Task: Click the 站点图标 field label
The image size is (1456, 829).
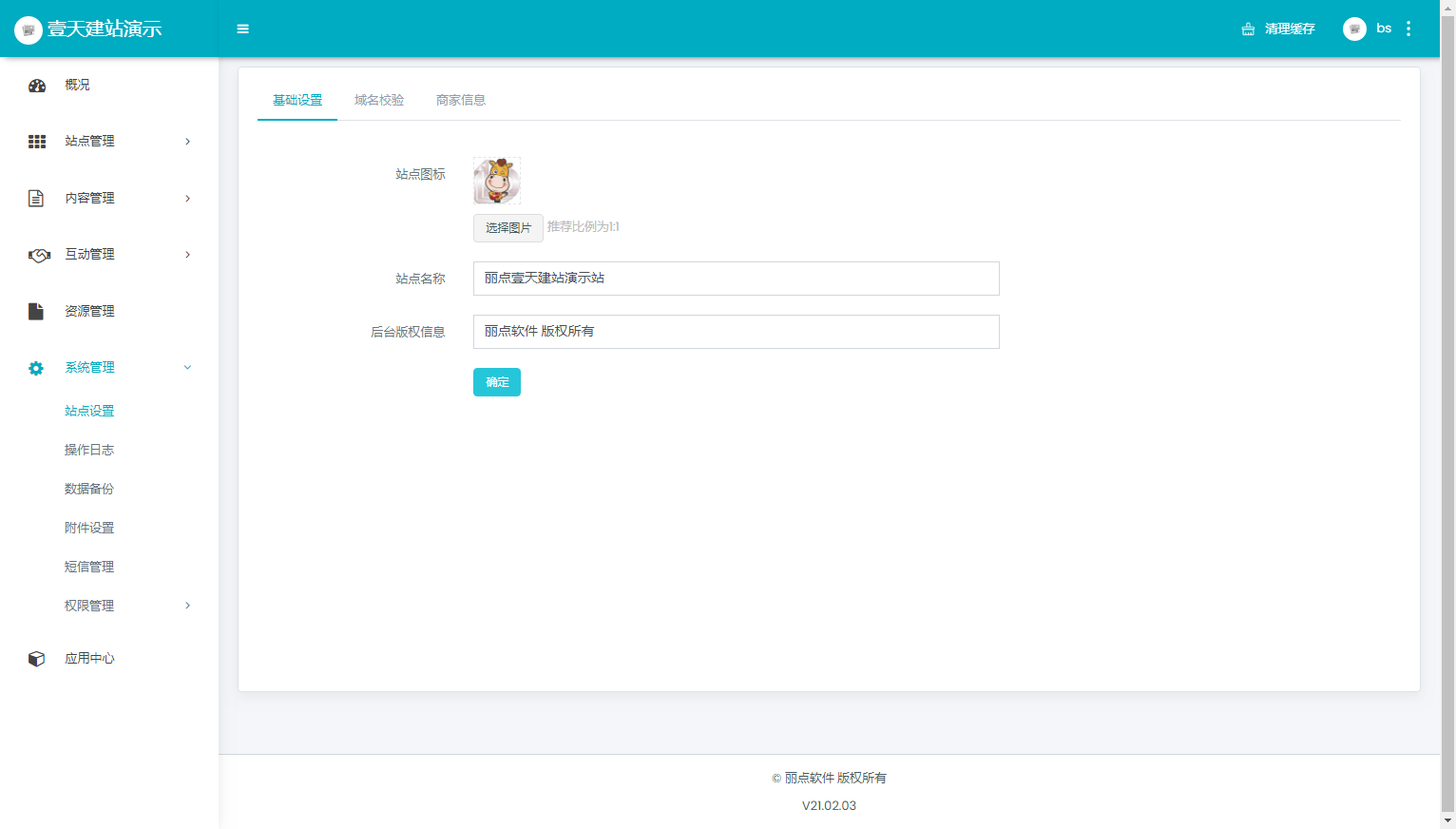Action: point(420,175)
